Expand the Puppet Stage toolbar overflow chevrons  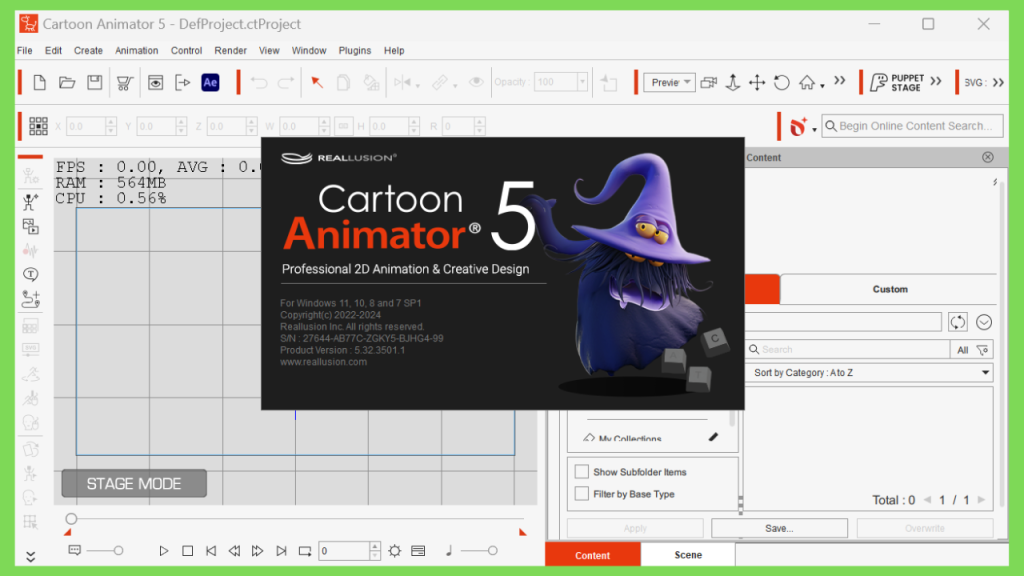point(936,81)
